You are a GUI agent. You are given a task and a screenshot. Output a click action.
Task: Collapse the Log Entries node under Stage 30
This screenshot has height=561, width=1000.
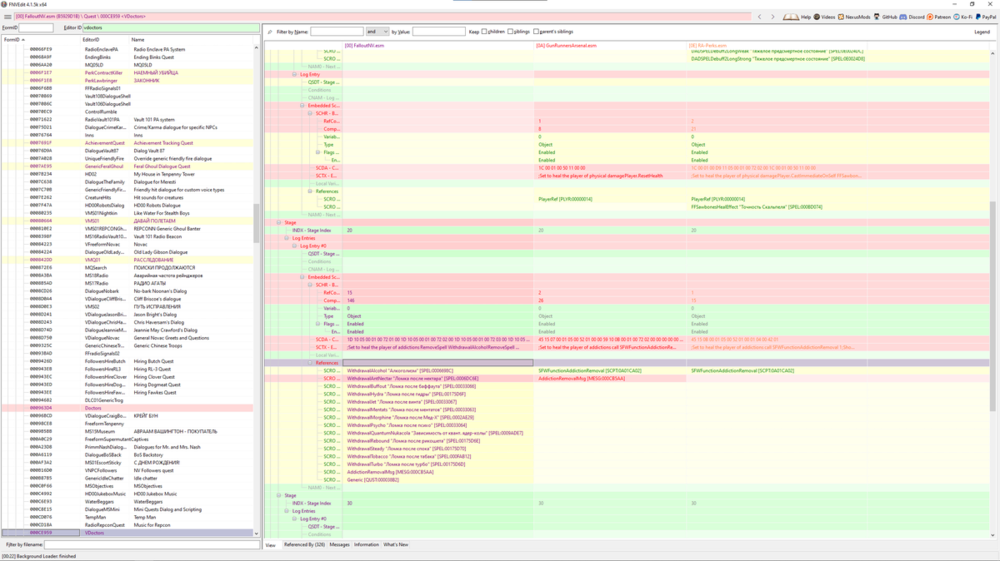tap(286, 511)
